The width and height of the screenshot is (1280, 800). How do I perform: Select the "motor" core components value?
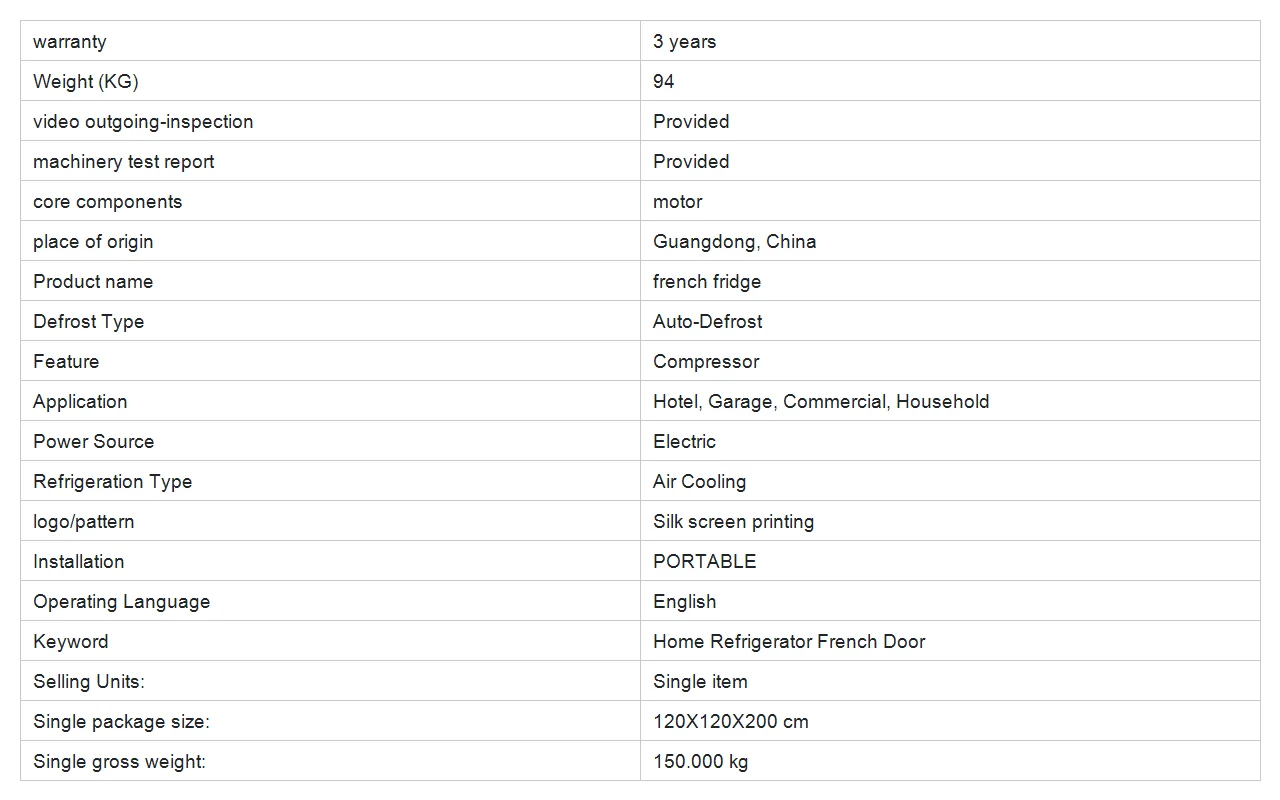pyautogui.click(x=677, y=201)
